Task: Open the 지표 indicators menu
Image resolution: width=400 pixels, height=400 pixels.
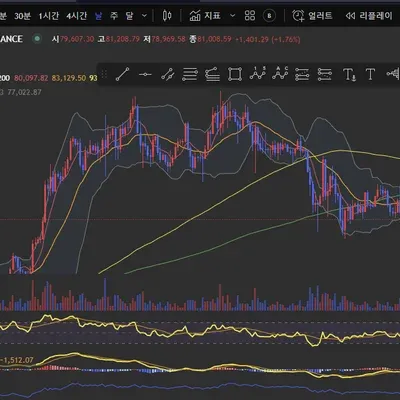Action: pos(205,15)
